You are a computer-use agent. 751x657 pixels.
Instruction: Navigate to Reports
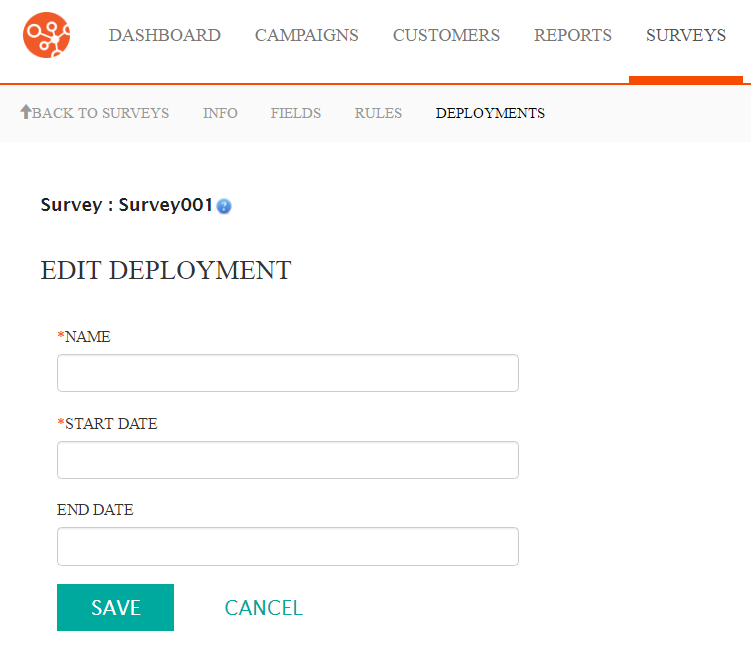[x=573, y=35]
